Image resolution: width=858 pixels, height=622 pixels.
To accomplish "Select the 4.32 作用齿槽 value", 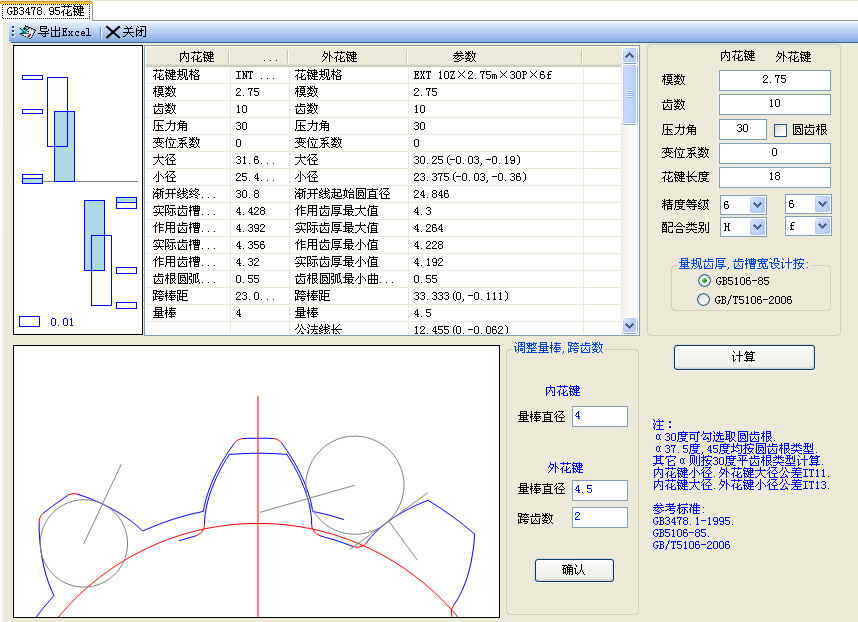I will pos(259,262).
